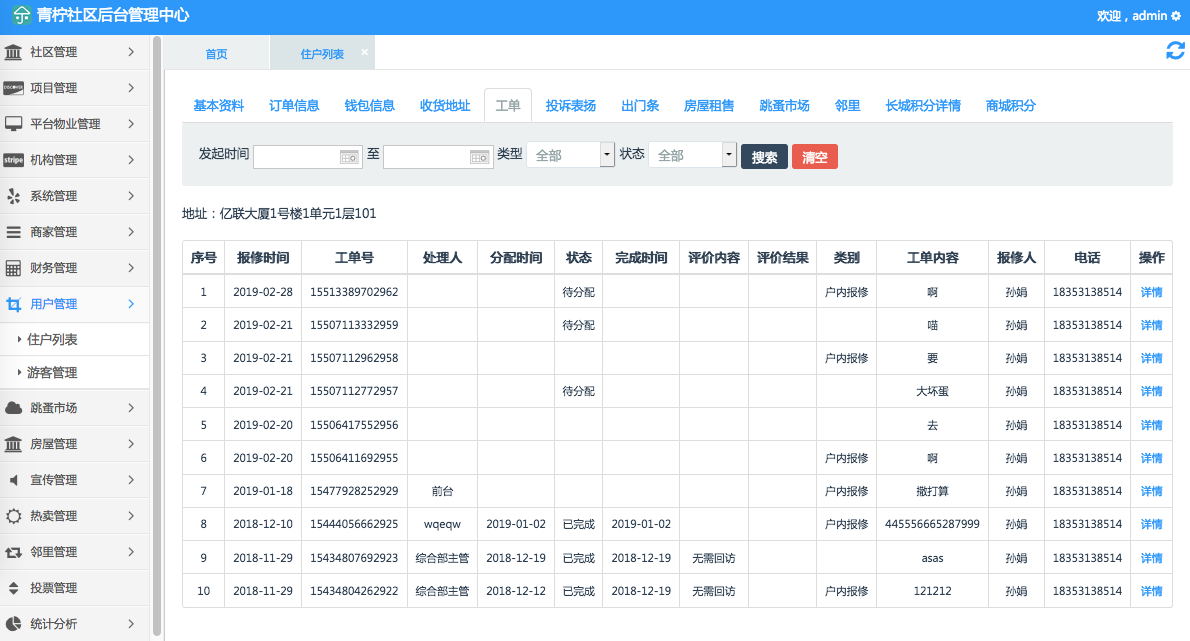Click the 平台物业管理 monitor icon
The image size is (1190, 641).
tap(13, 124)
